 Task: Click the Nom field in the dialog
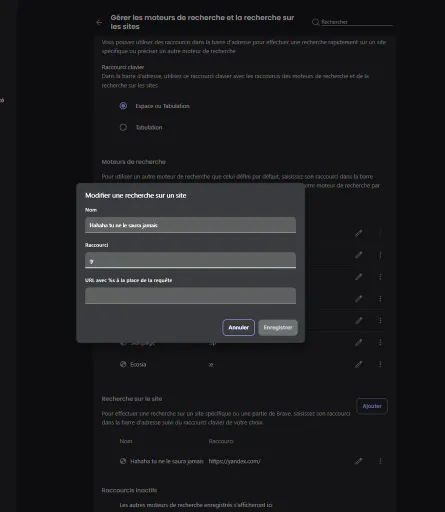point(190,225)
